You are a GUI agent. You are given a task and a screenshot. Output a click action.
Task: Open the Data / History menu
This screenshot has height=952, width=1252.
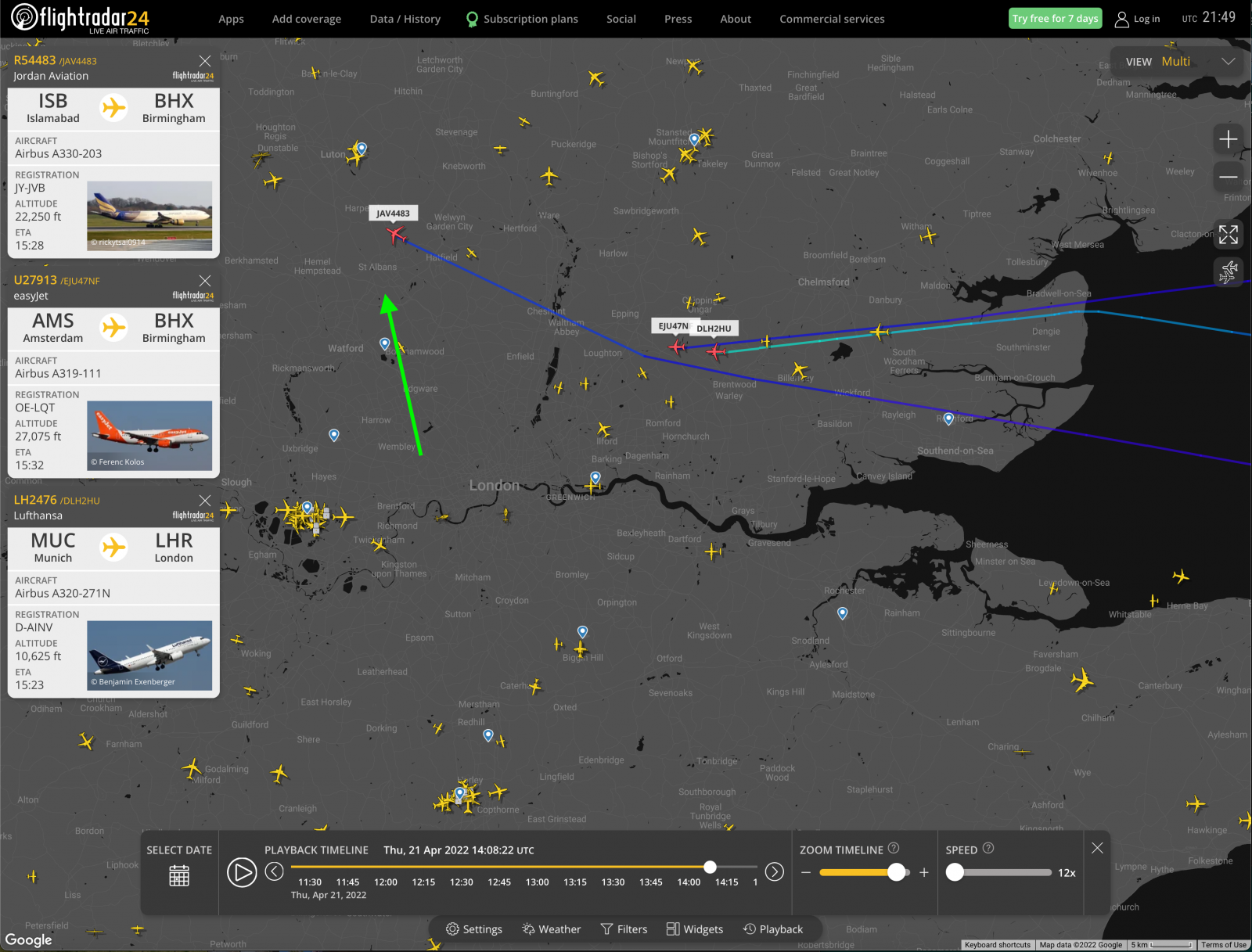(405, 19)
